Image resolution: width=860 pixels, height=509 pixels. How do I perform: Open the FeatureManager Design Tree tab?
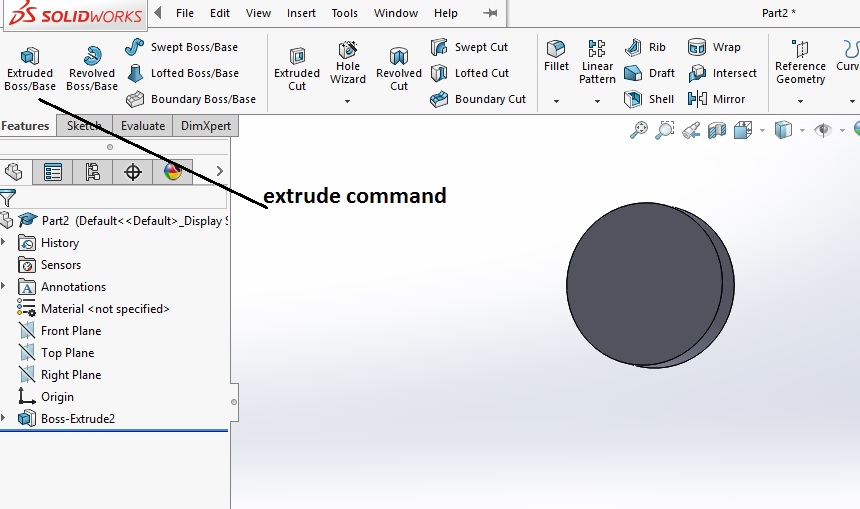coord(13,172)
